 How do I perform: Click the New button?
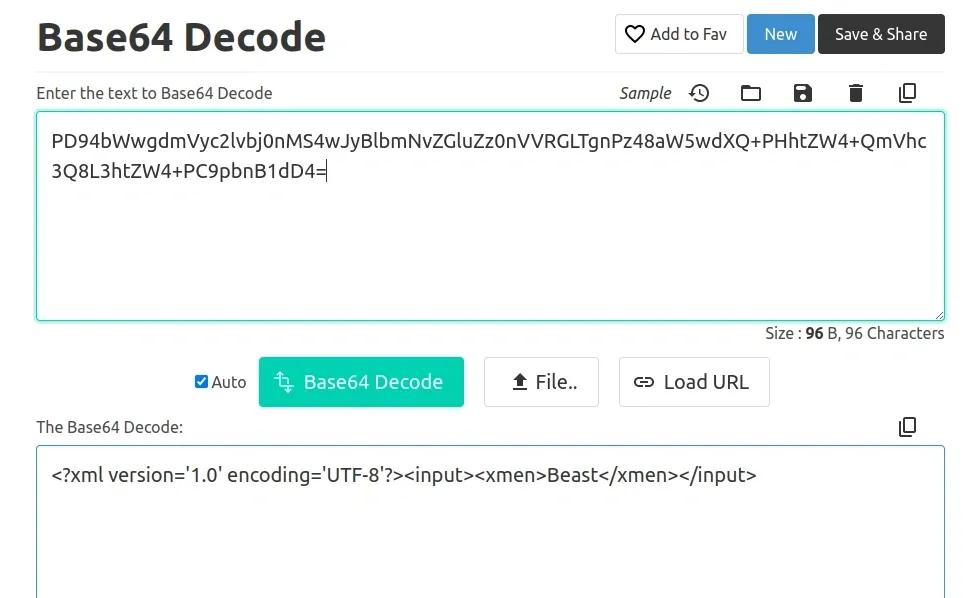click(x=780, y=34)
